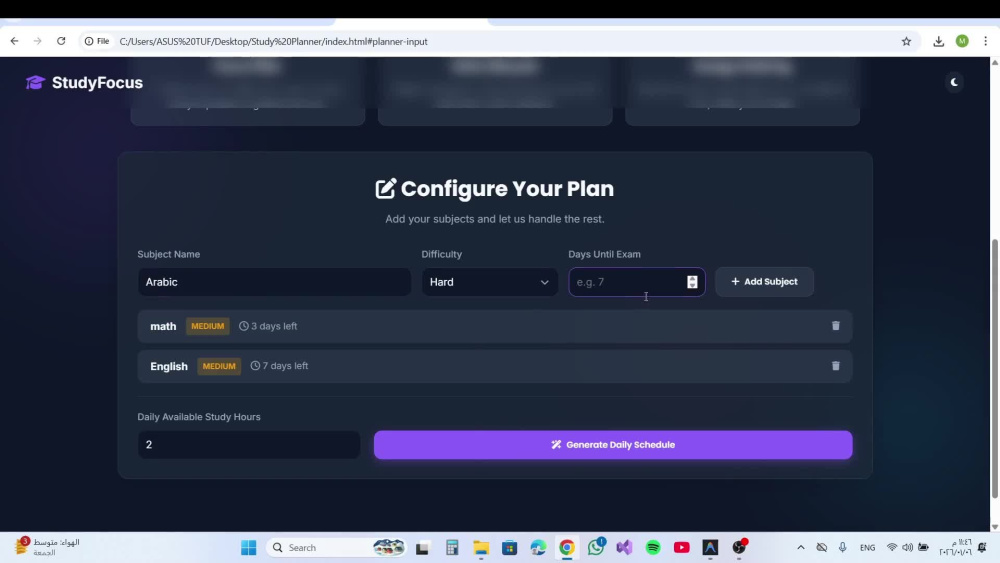Open YouTube from the taskbar
The width and height of the screenshot is (1000, 563).
(x=682, y=547)
